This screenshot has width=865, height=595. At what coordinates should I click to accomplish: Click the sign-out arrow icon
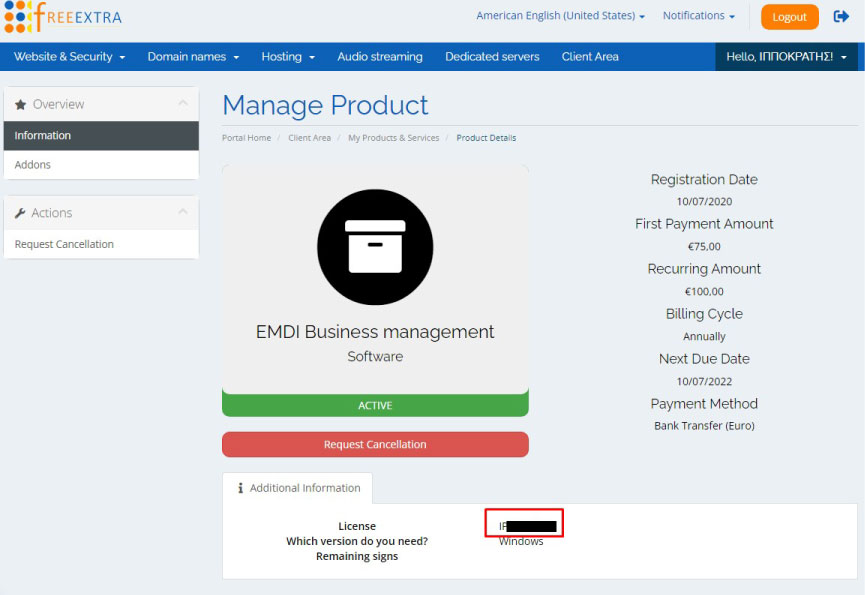(x=841, y=17)
